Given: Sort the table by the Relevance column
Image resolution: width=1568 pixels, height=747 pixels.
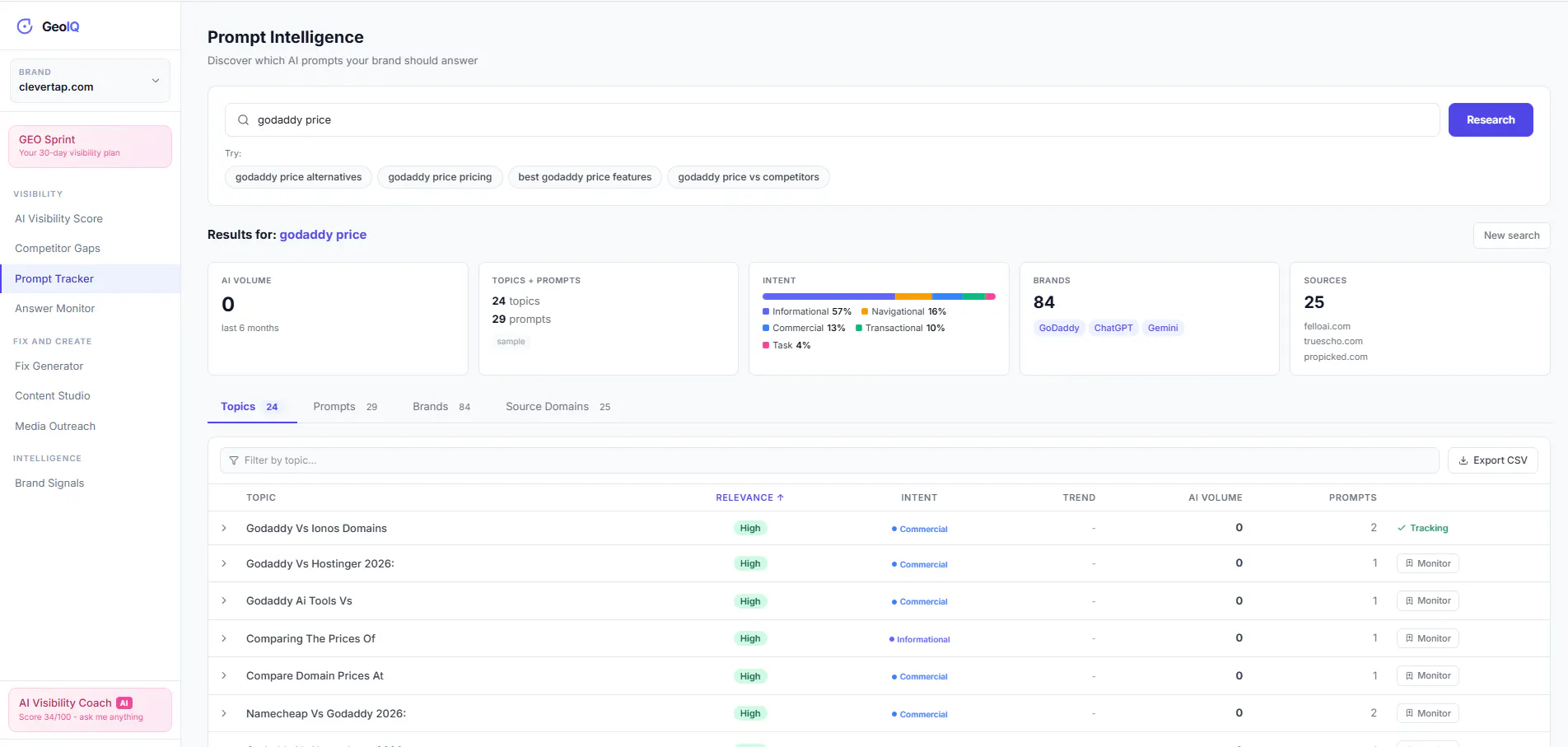Looking at the screenshot, I should coord(749,497).
